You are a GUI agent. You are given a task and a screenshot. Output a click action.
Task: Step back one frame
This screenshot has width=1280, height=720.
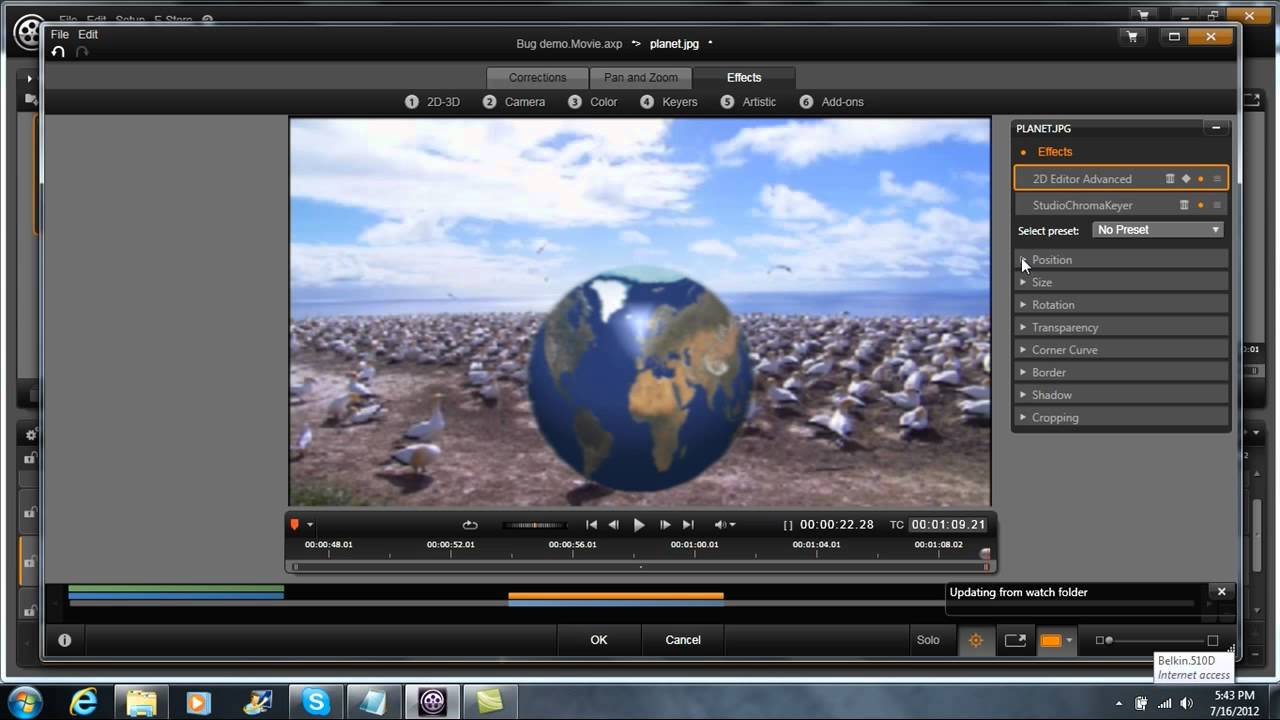click(614, 525)
